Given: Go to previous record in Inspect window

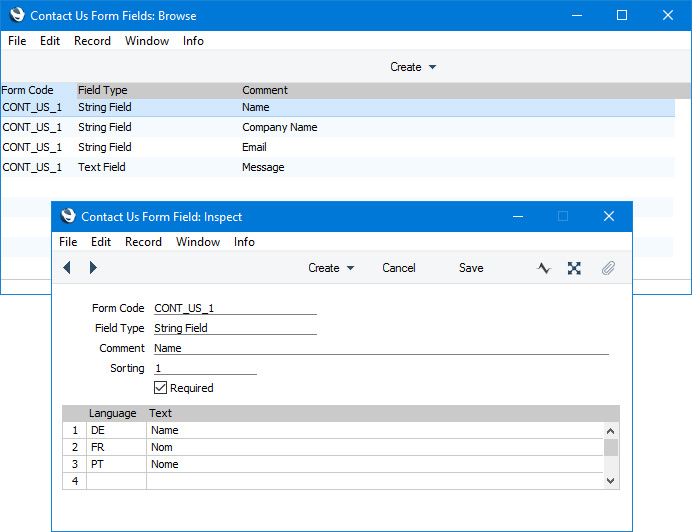Looking at the screenshot, I should tap(67, 268).
